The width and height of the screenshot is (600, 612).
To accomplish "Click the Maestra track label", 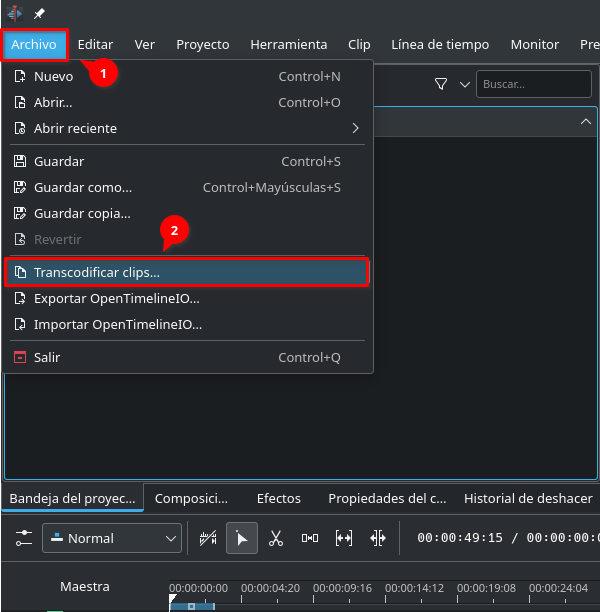I will tap(85, 586).
